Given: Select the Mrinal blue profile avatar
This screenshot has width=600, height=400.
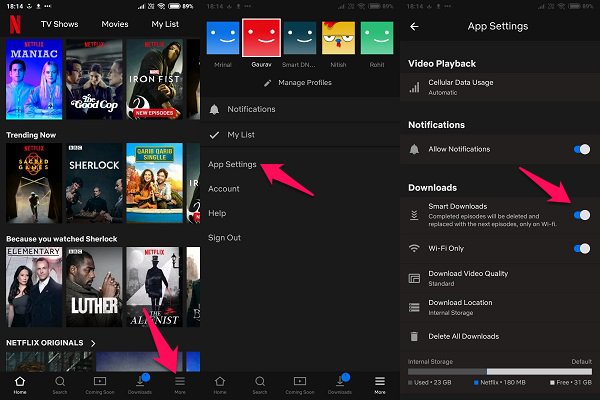Looking at the screenshot, I should pos(223,38).
